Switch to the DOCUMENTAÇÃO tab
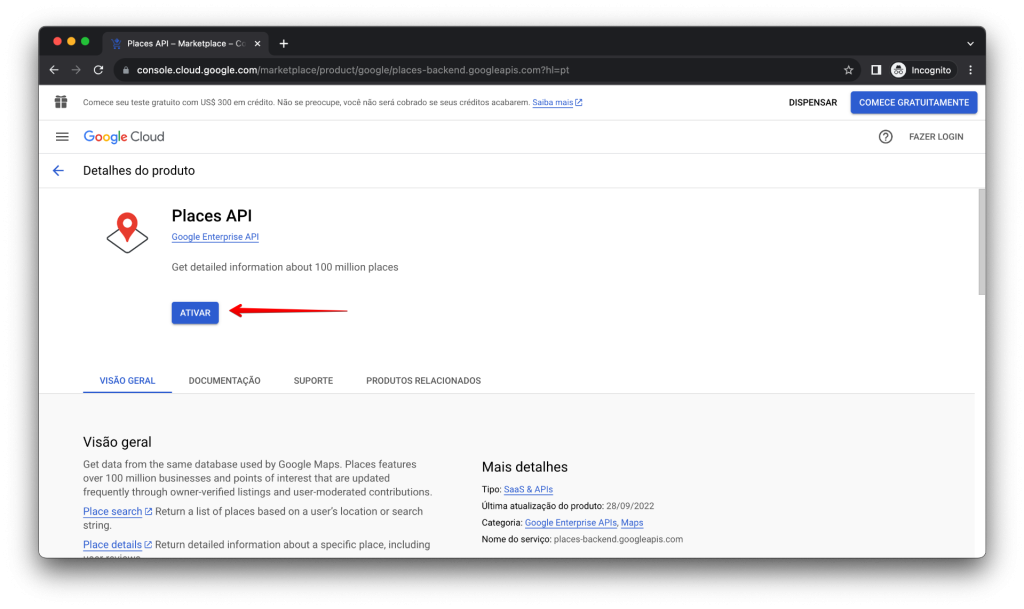 225,381
